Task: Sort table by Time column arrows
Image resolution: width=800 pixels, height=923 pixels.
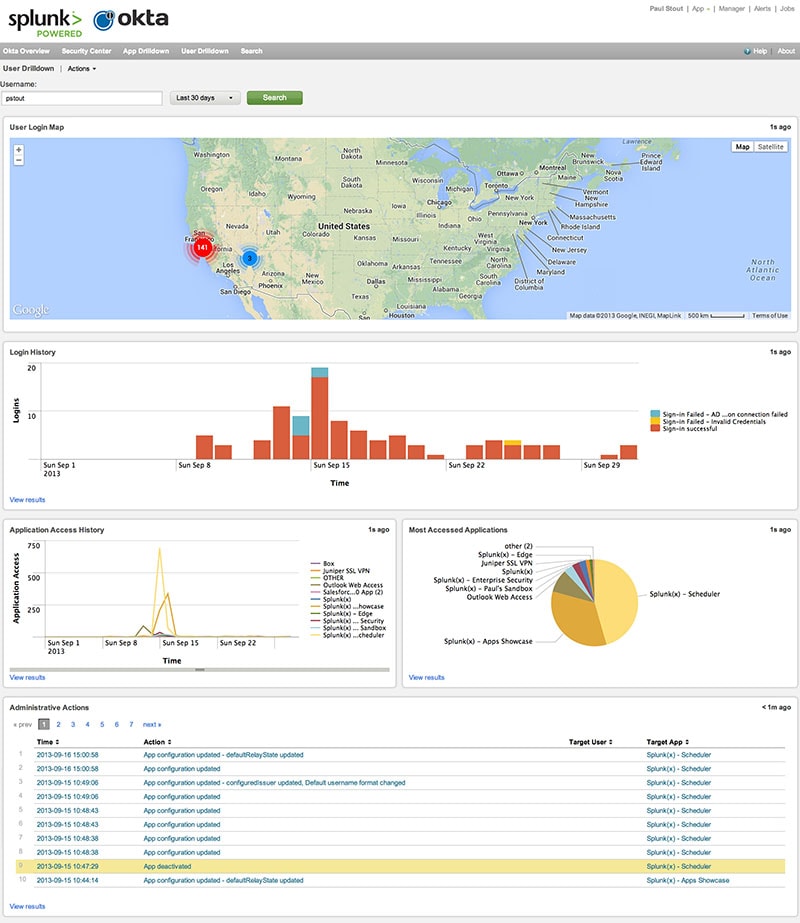Action: 57,742
